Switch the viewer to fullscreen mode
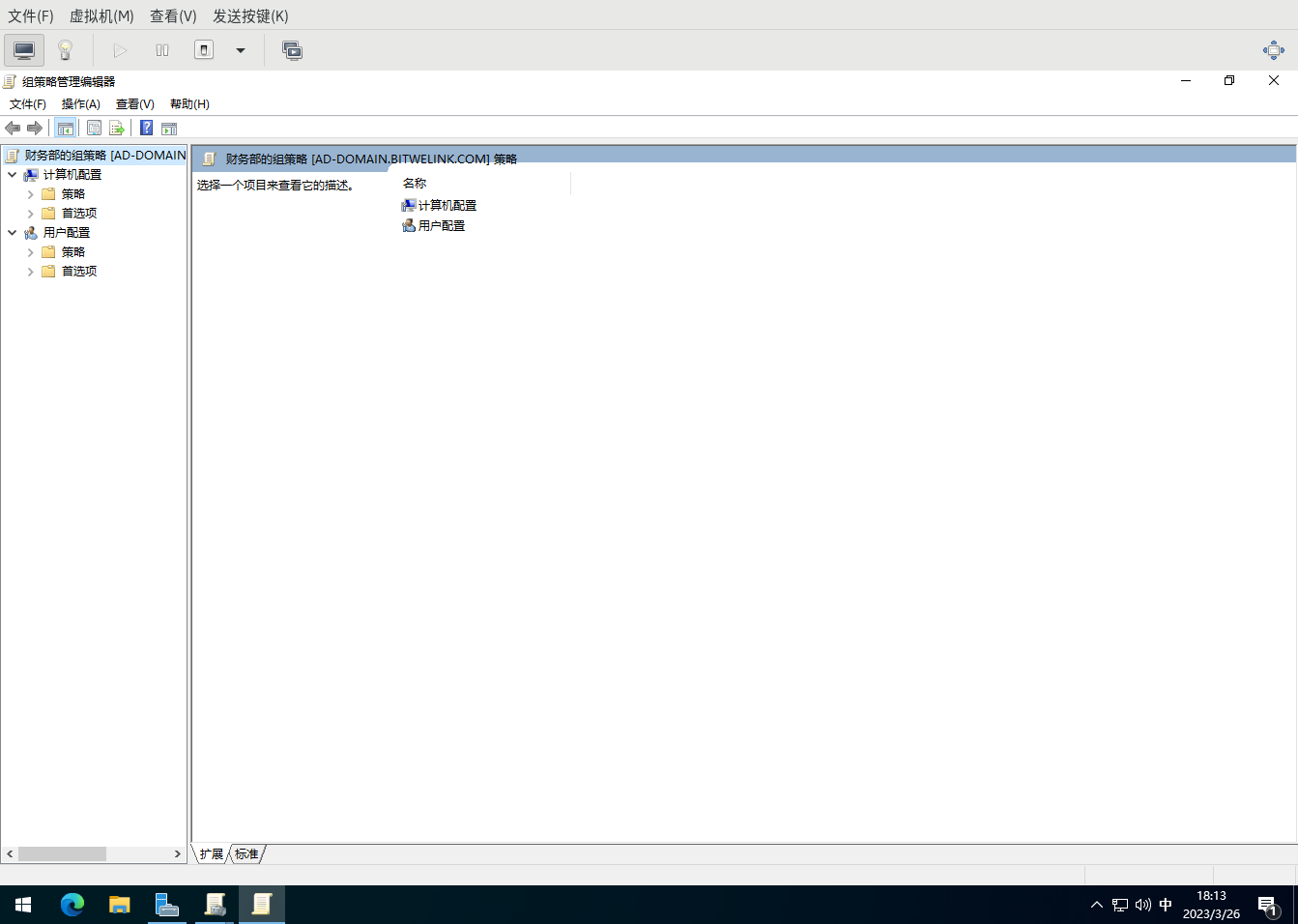The width and height of the screenshot is (1298, 924). [1273, 50]
